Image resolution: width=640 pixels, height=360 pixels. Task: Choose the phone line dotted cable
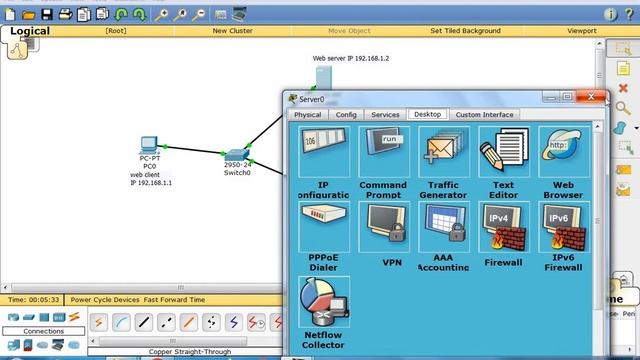point(211,322)
